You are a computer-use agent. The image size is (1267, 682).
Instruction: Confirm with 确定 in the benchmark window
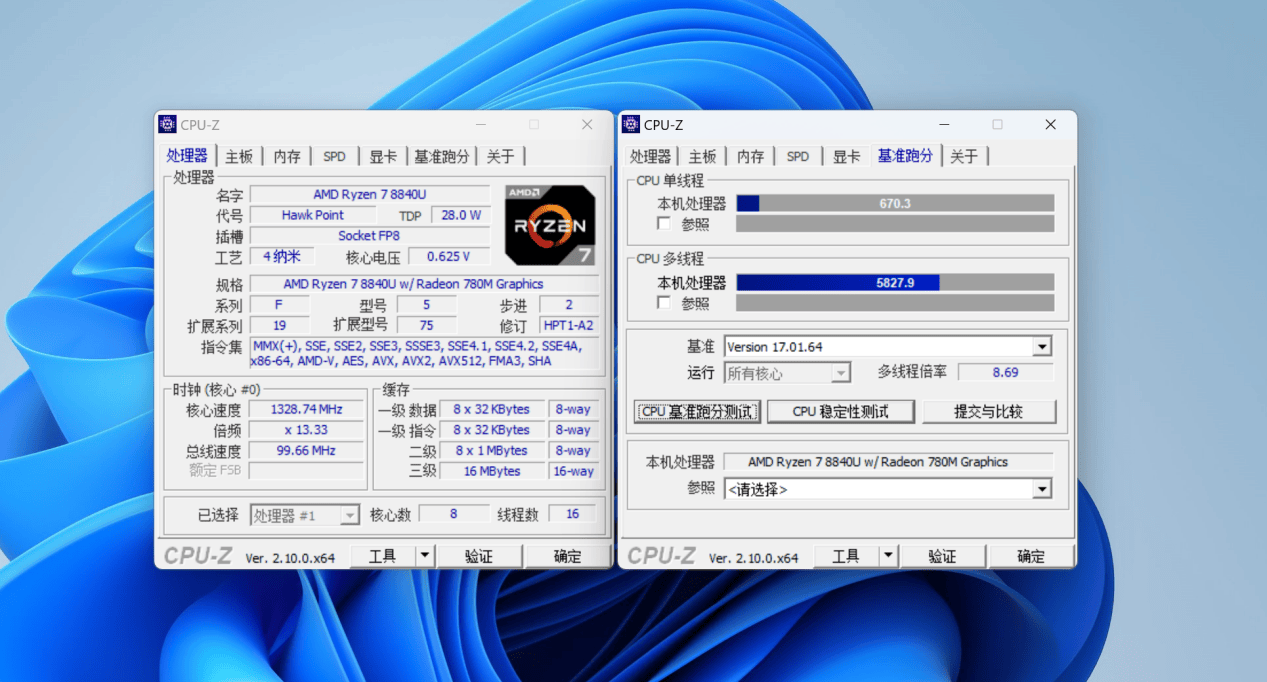click(x=1031, y=556)
